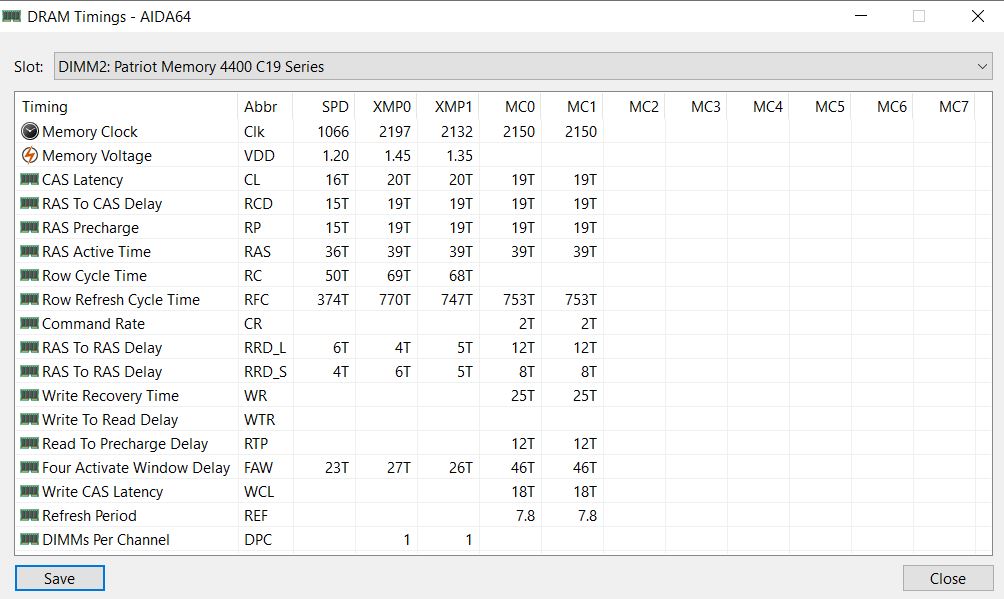The image size is (1004, 599).
Task: Click the RAS Active Time chip icon
Action: (29, 251)
